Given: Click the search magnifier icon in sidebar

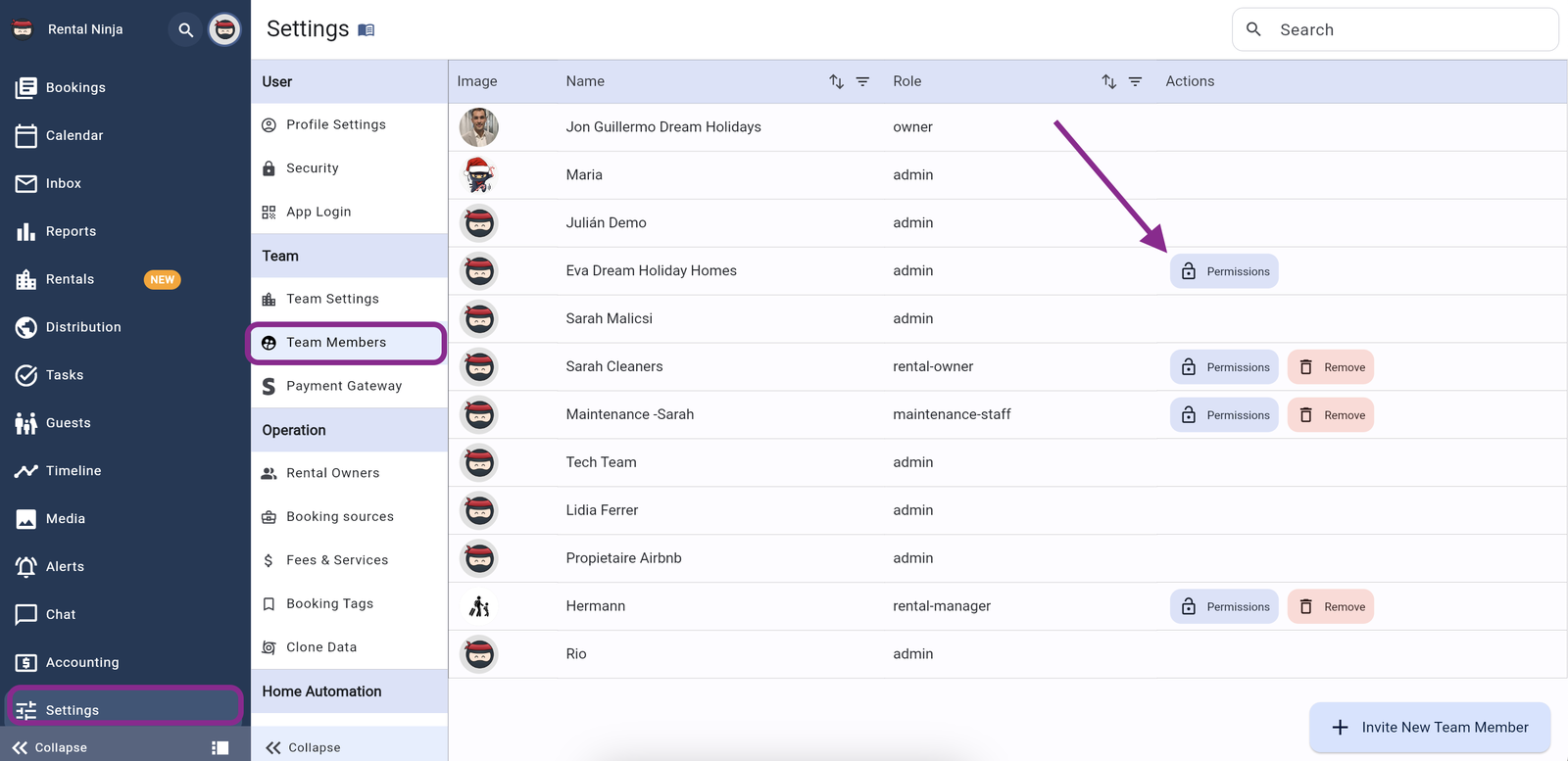Looking at the screenshot, I should coord(185,29).
